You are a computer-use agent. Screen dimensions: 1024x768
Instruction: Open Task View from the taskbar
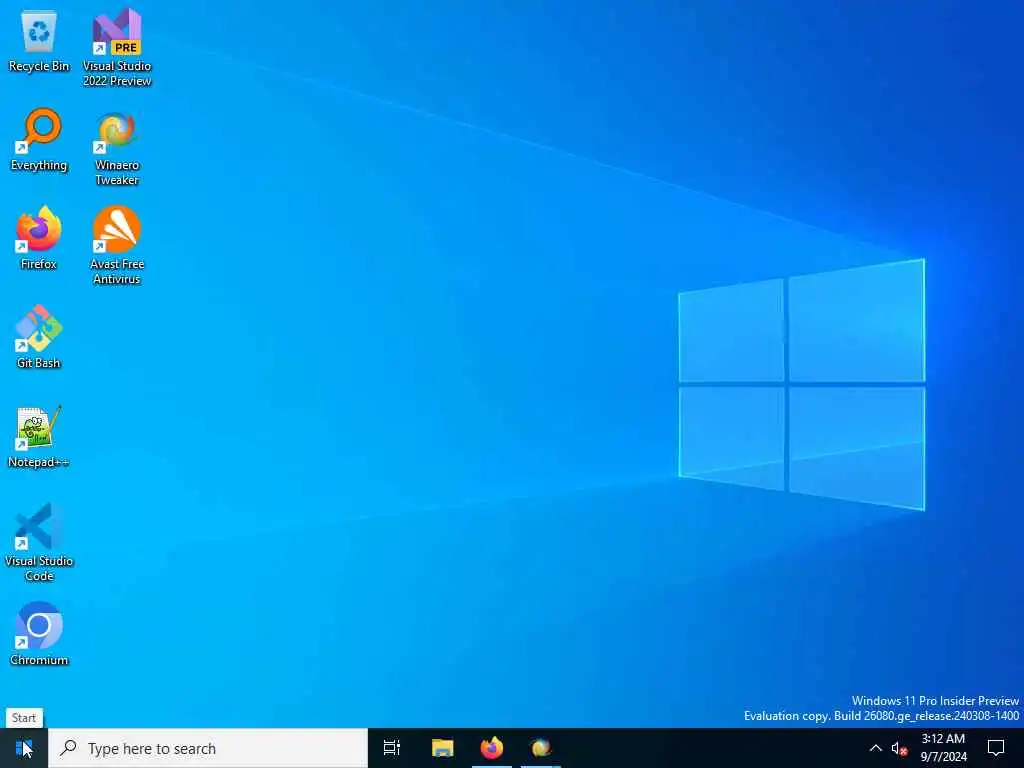click(x=392, y=748)
